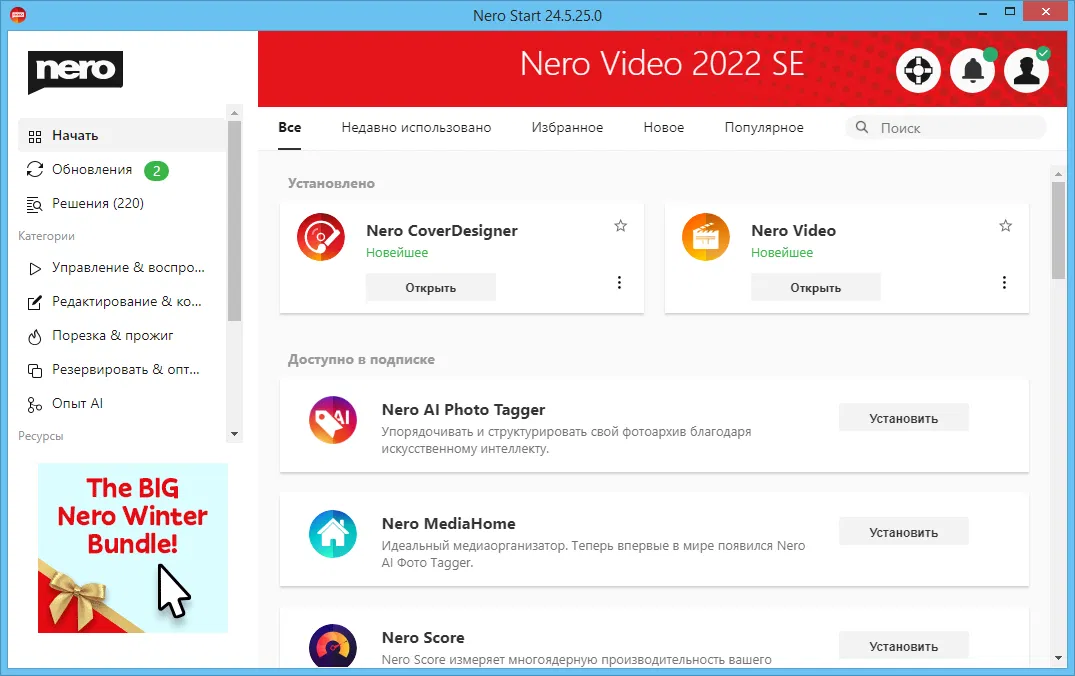Click the Nero Score title text

pyautogui.click(x=423, y=638)
